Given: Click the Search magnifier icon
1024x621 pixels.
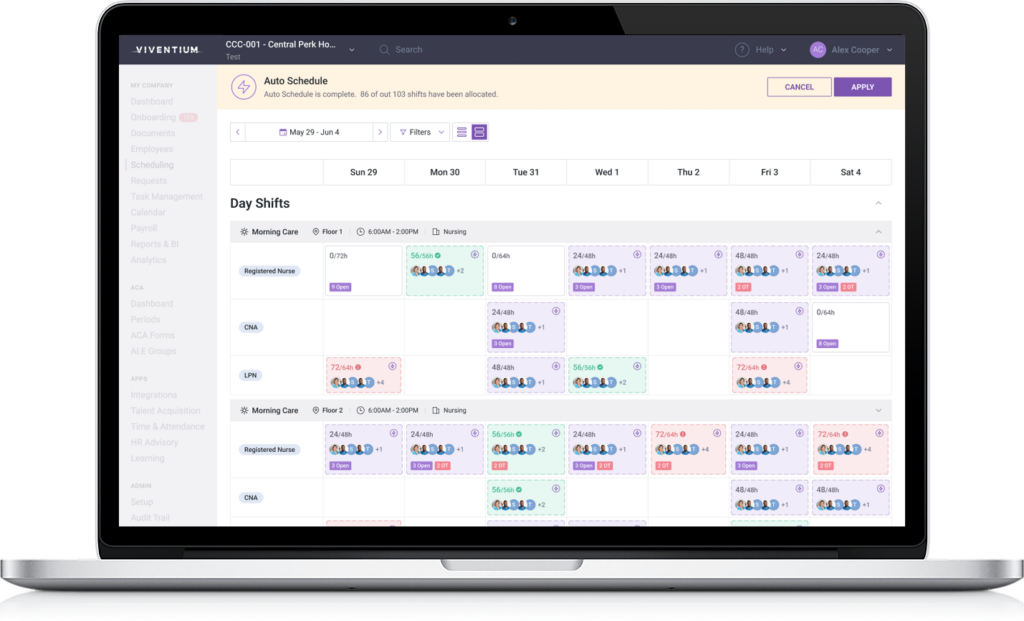Looking at the screenshot, I should (384, 49).
